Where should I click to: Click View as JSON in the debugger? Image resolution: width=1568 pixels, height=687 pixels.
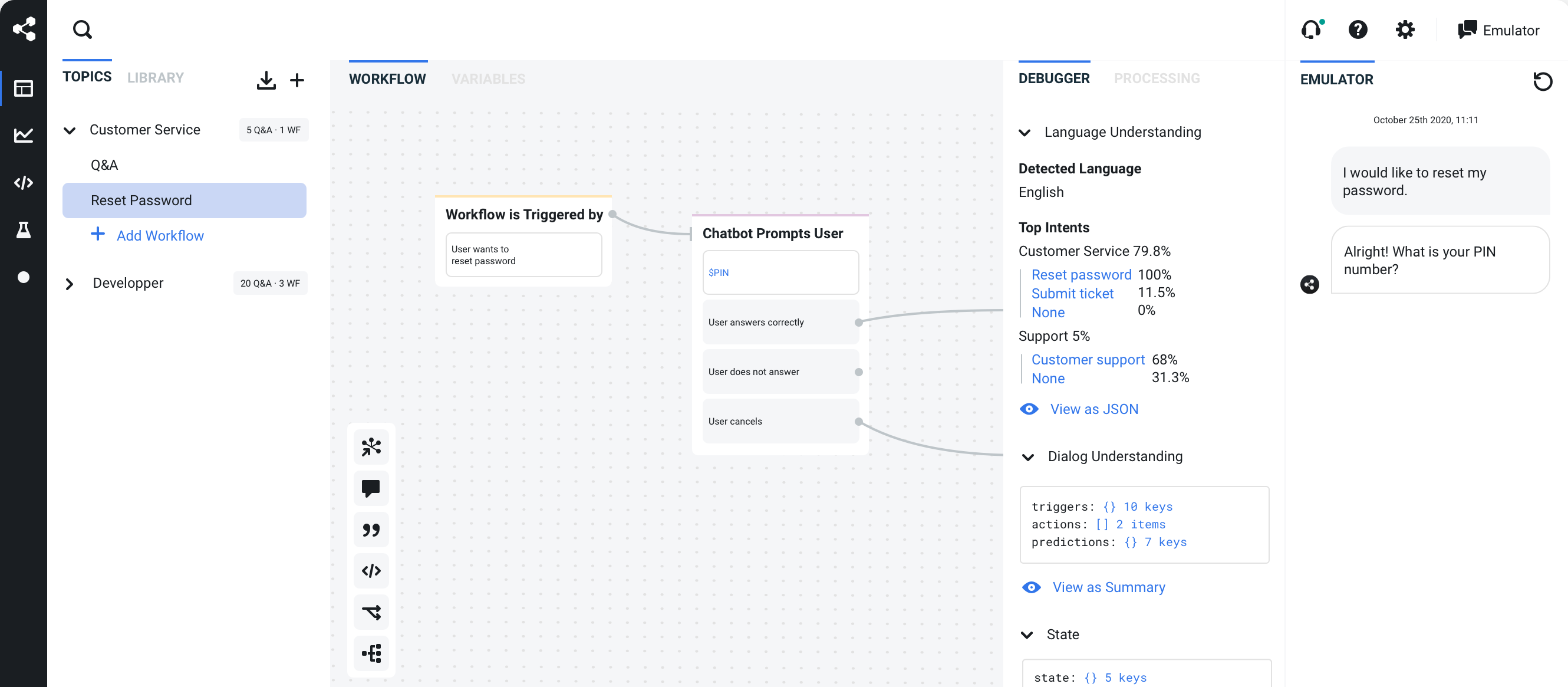tap(1094, 409)
